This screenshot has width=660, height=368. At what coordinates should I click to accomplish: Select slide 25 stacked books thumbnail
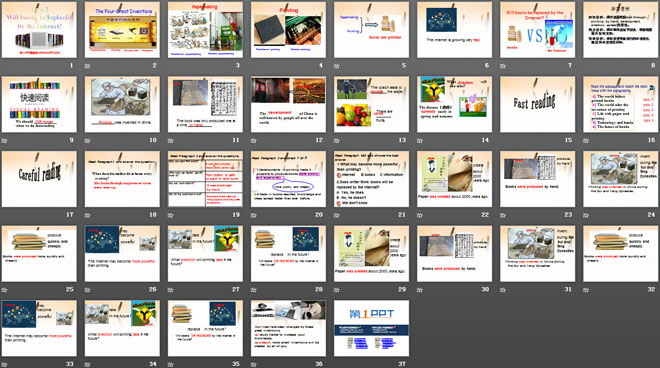coord(39,253)
